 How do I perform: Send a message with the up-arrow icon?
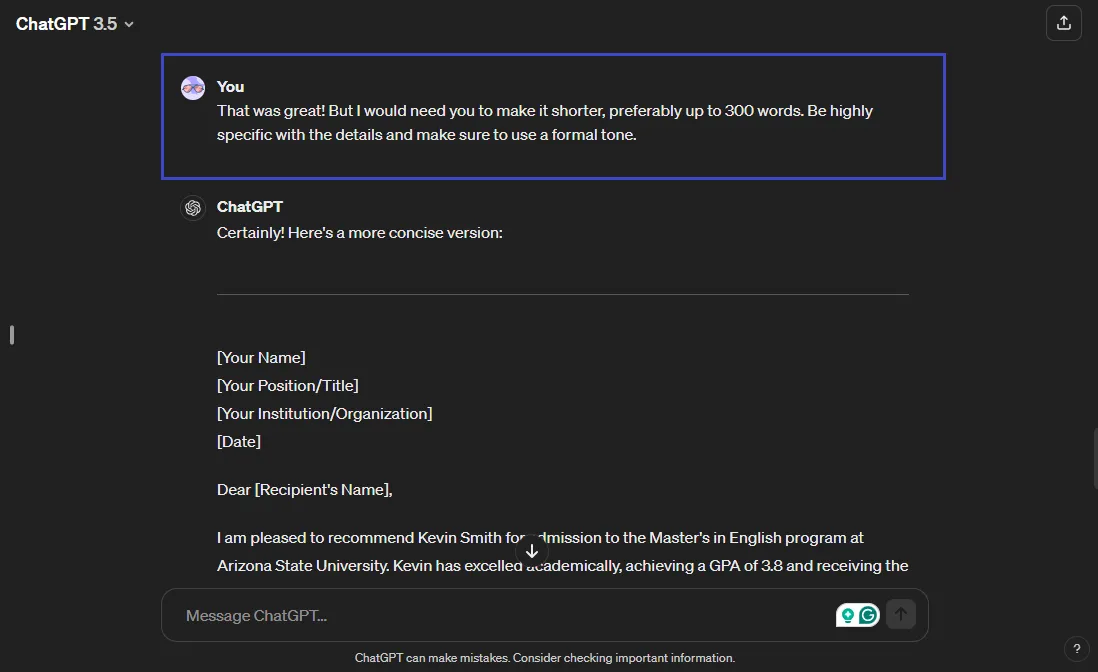click(900, 614)
